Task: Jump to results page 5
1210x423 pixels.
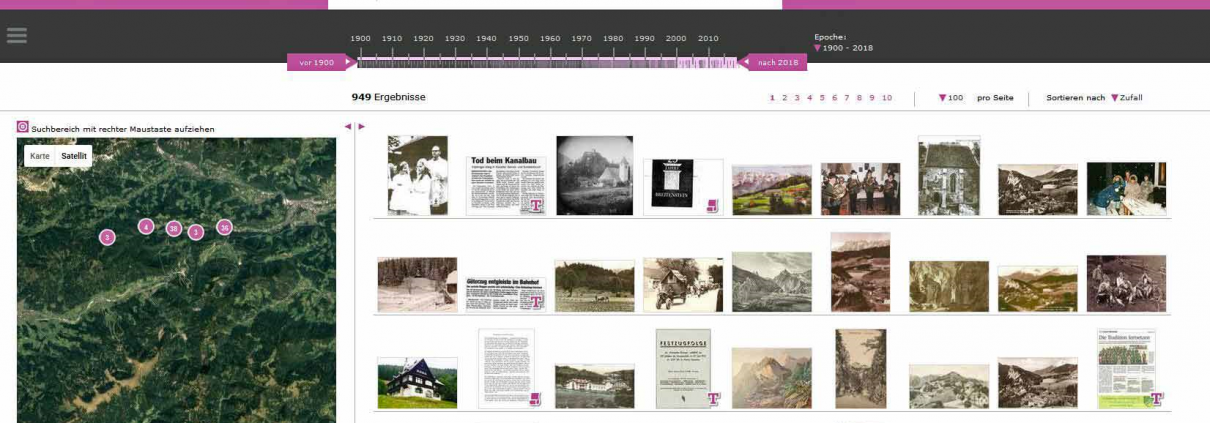Action: pyautogui.click(x=822, y=98)
